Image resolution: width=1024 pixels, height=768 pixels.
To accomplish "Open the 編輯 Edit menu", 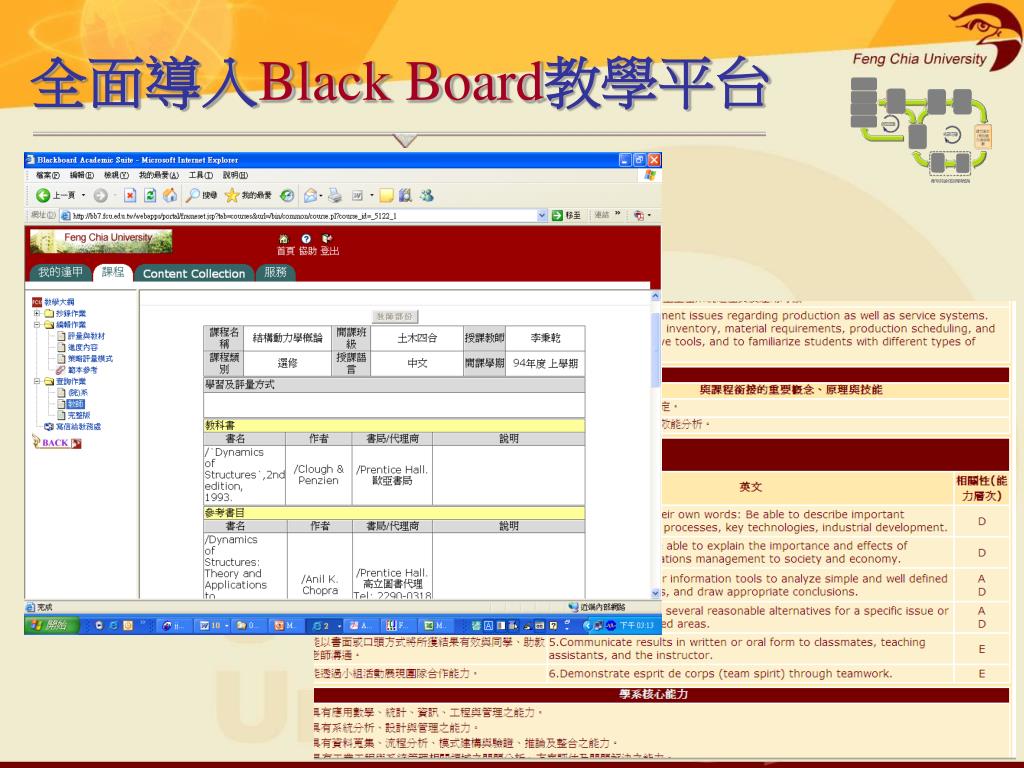I will (x=82, y=176).
